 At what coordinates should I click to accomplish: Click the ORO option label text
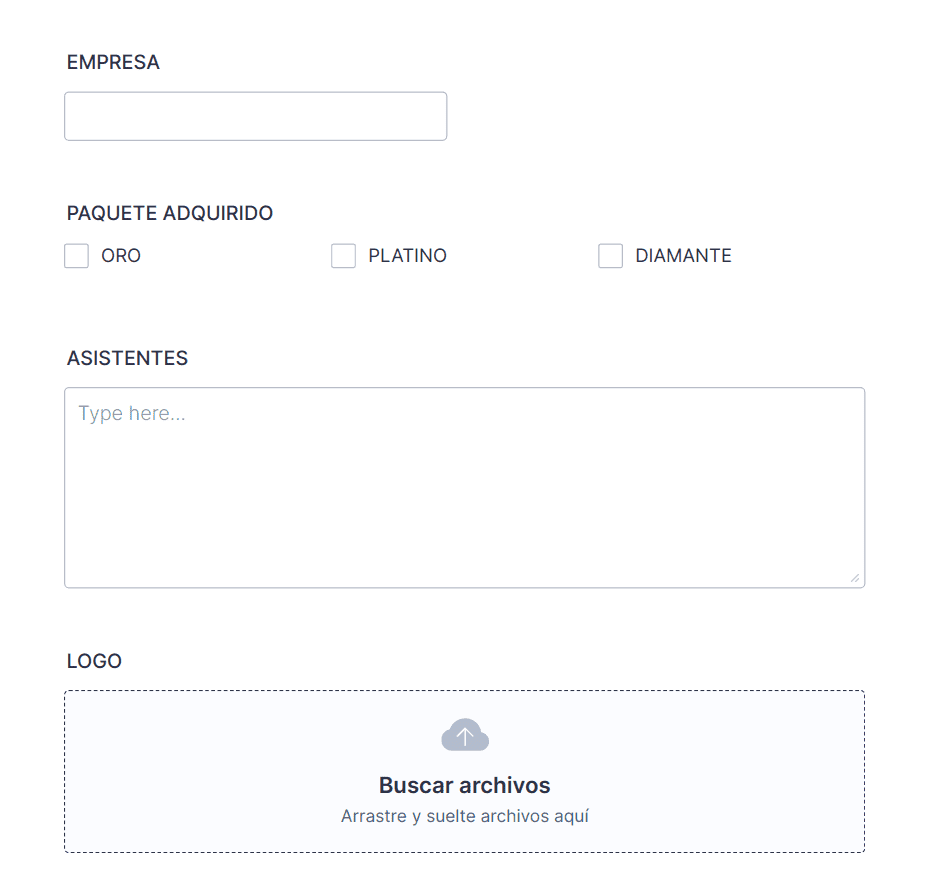pos(121,256)
